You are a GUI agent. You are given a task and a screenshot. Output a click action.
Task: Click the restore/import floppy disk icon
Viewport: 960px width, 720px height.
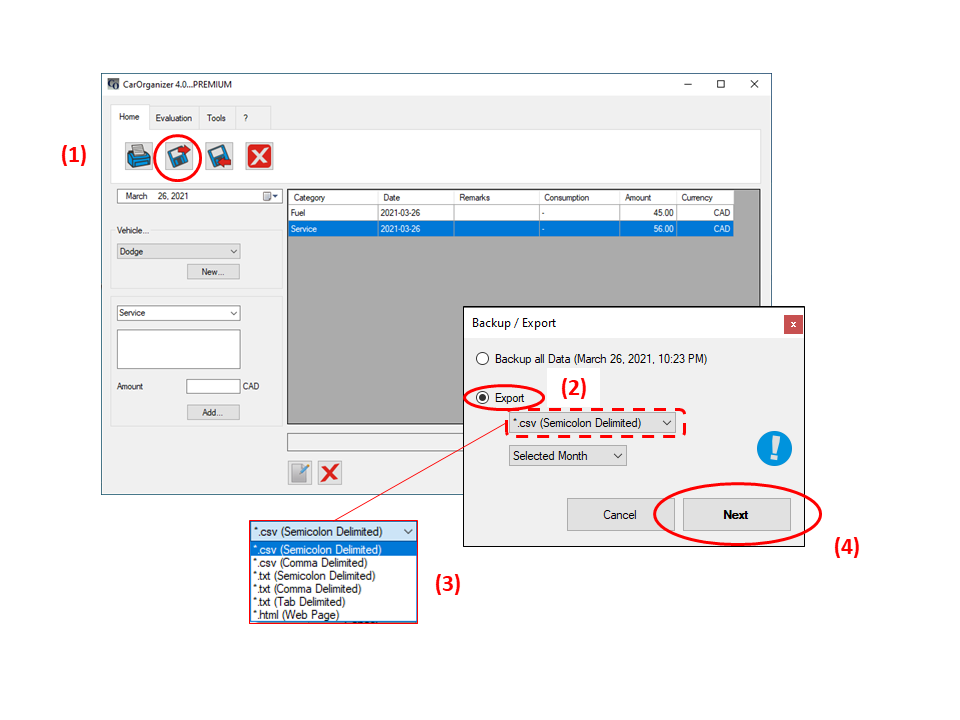click(219, 156)
